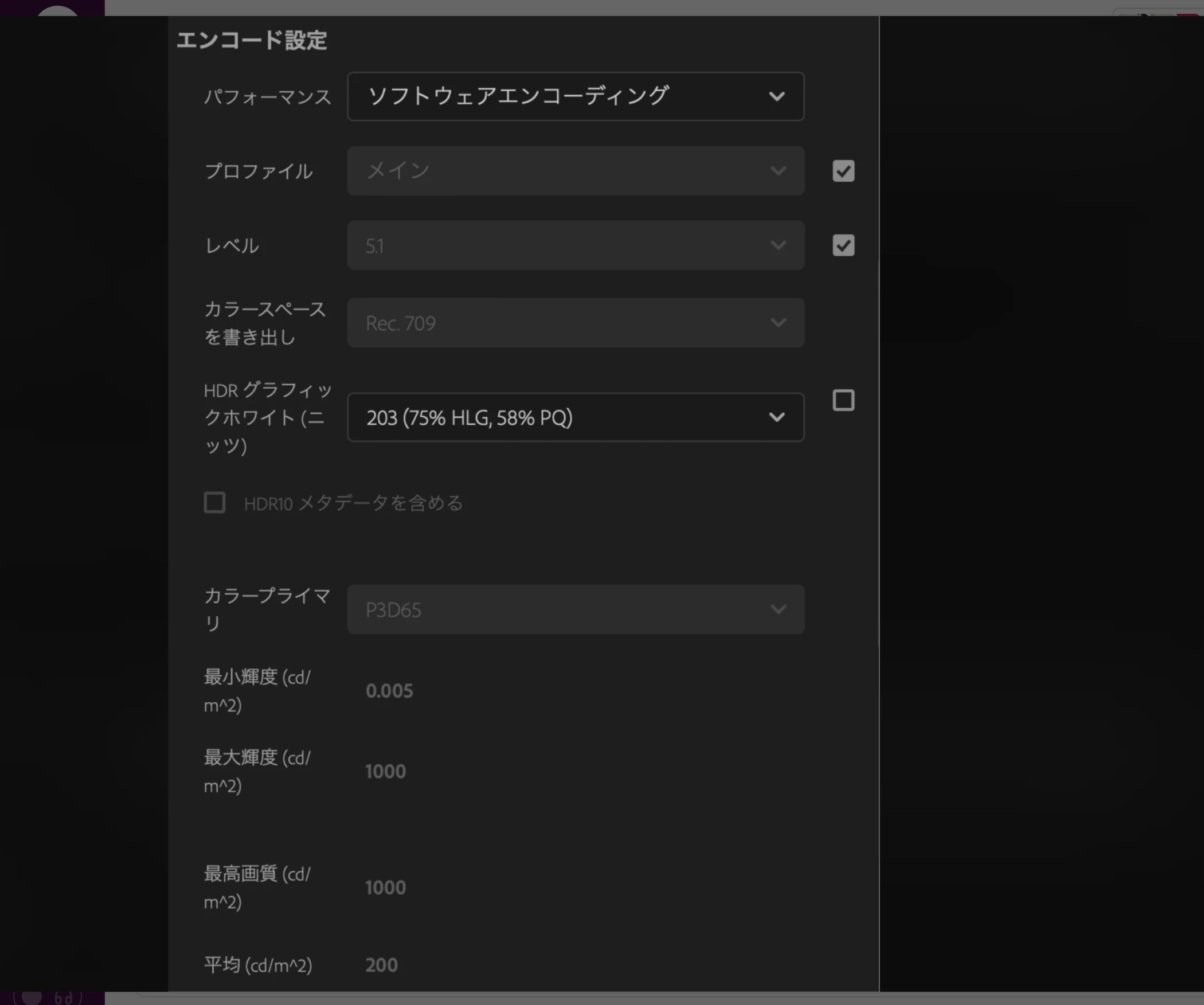This screenshot has height=1005, width=1204.
Task: Click the カラープライマリ label
Action: pos(267,609)
